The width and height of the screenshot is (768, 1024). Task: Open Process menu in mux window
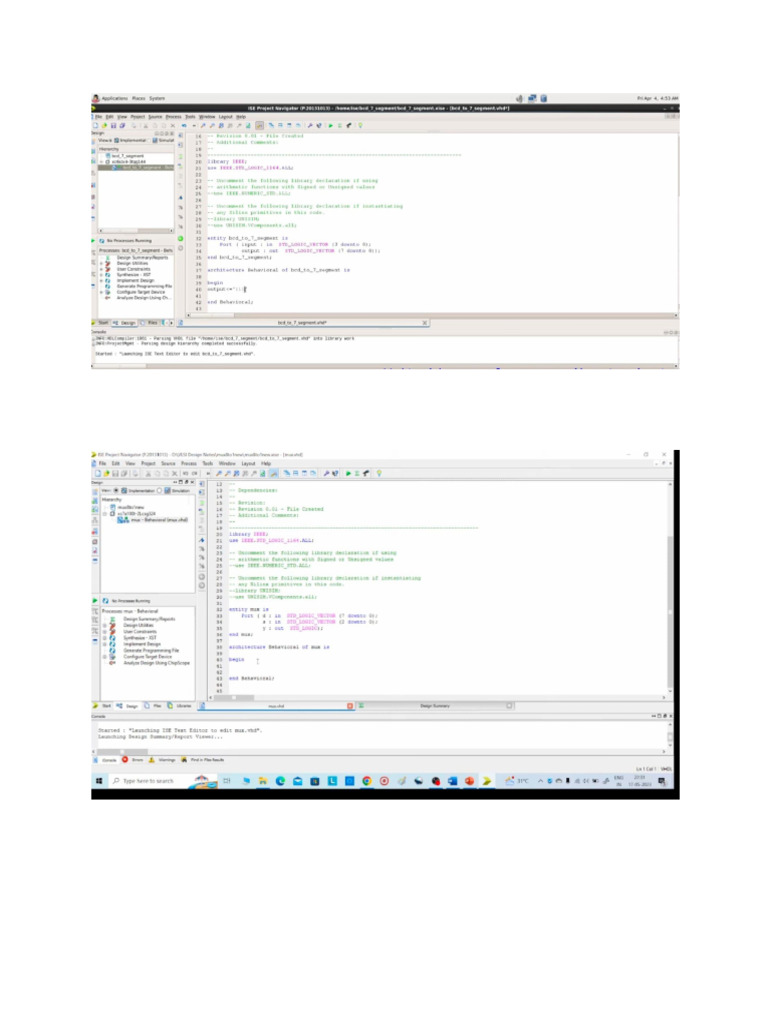coord(189,464)
